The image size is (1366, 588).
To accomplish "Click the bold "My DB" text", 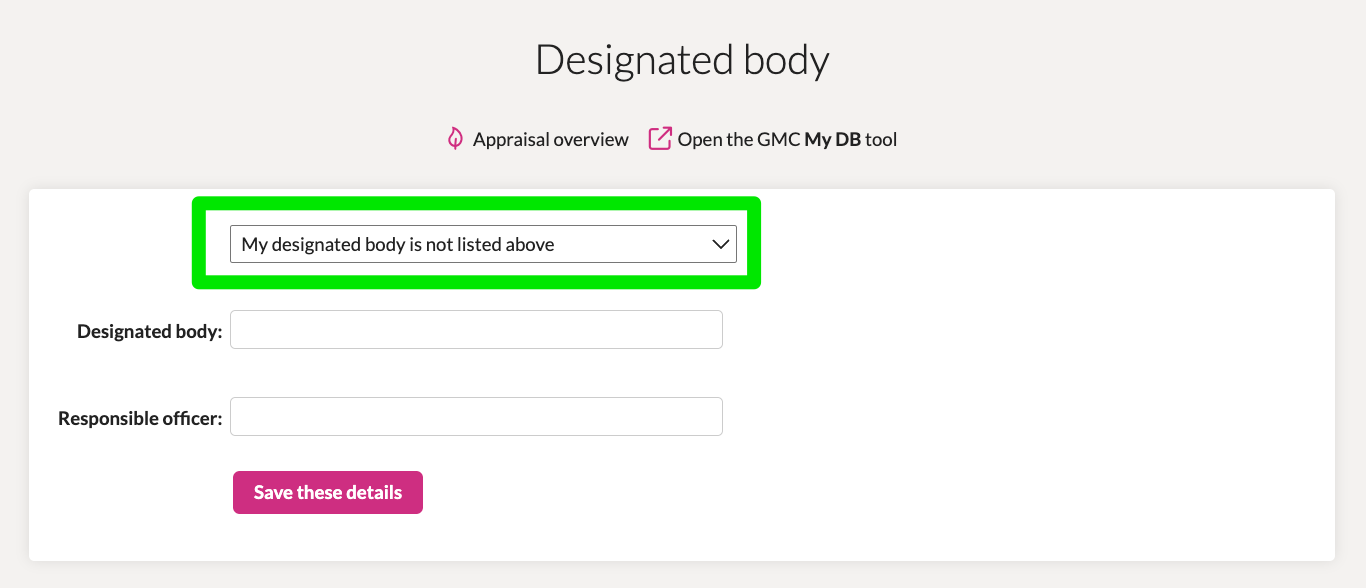I will (x=832, y=140).
